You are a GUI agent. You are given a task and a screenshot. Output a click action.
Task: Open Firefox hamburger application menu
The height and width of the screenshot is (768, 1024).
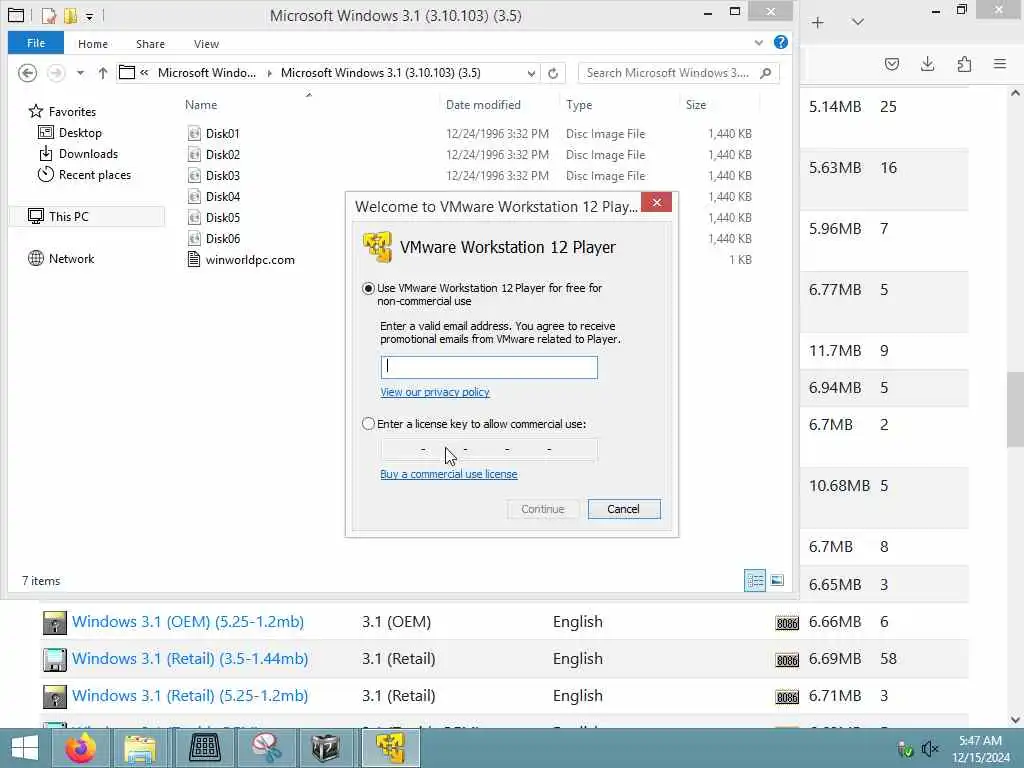point(1000,64)
